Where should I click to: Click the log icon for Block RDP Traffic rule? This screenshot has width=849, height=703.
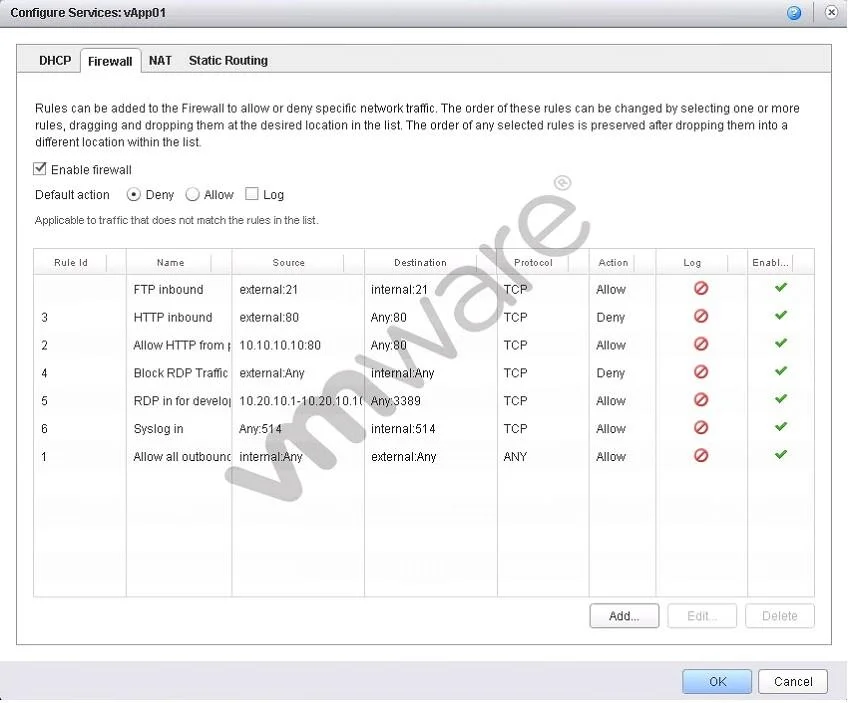click(701, 372)
